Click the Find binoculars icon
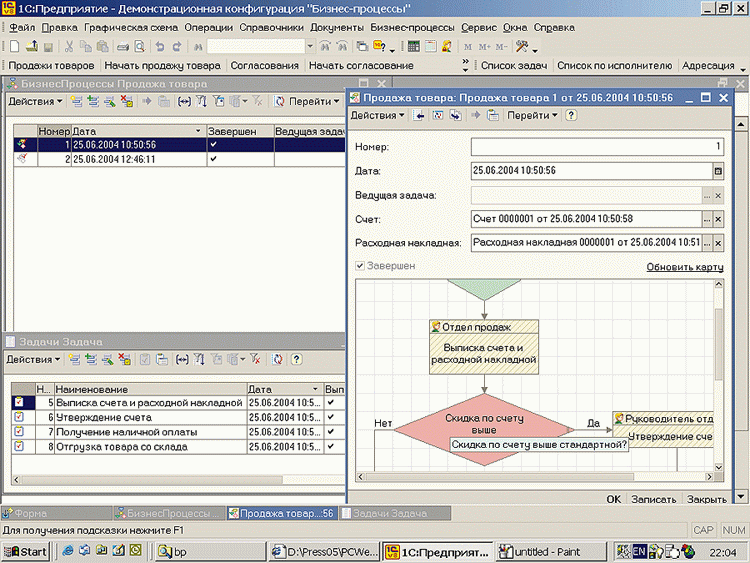The height and width of the screenshot is (563, 750). (198, 47)
